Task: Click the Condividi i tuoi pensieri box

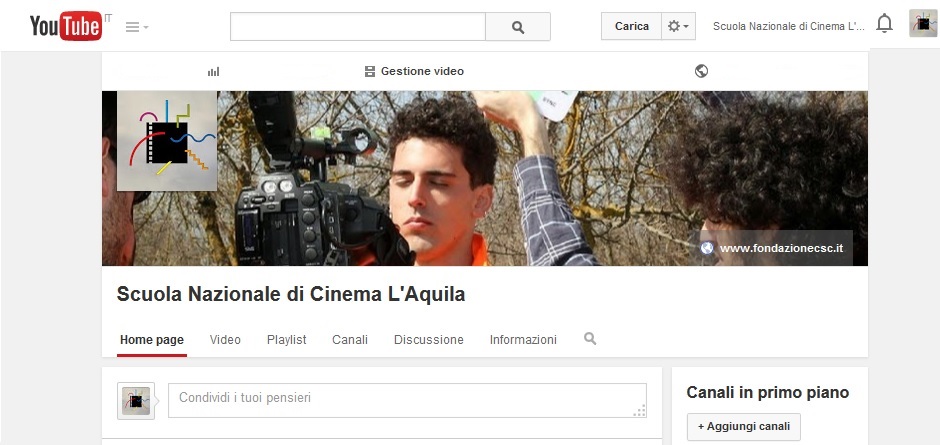Action: pos(408,398)
